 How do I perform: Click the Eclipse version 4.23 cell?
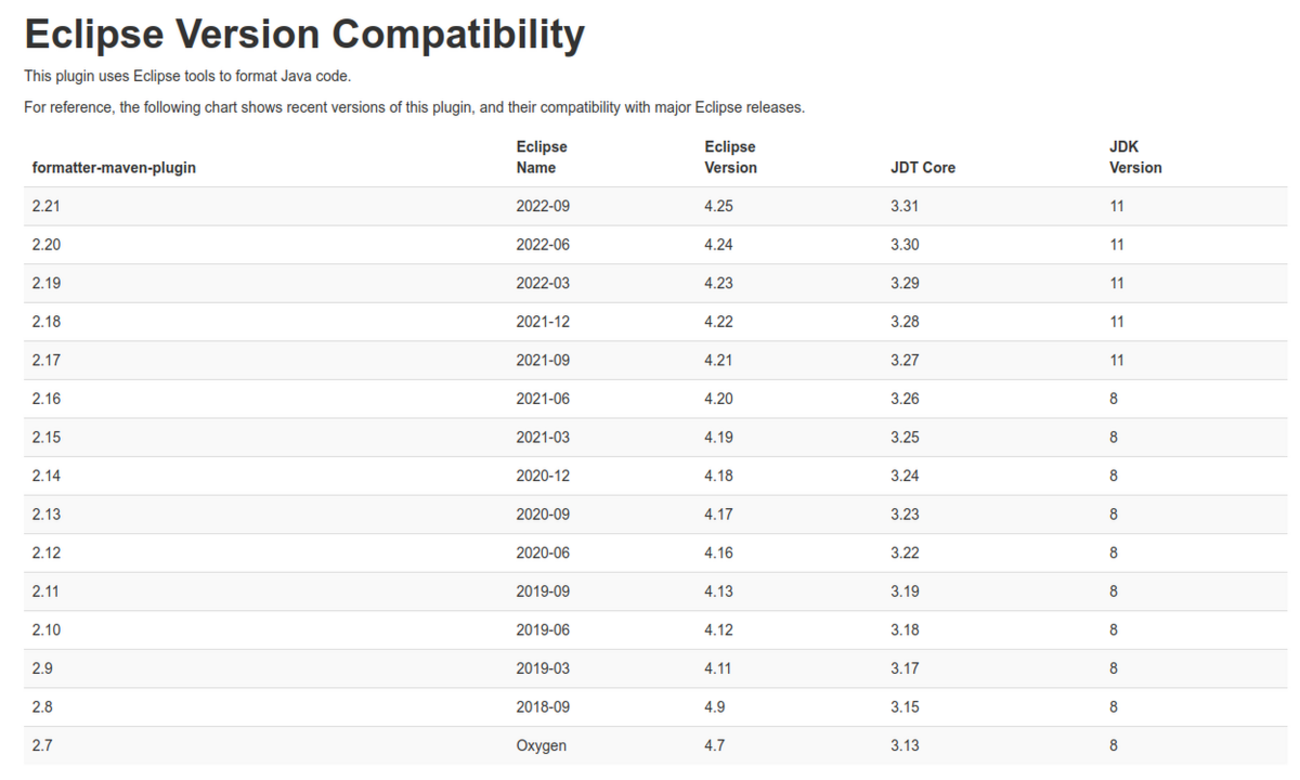(718, 283)
